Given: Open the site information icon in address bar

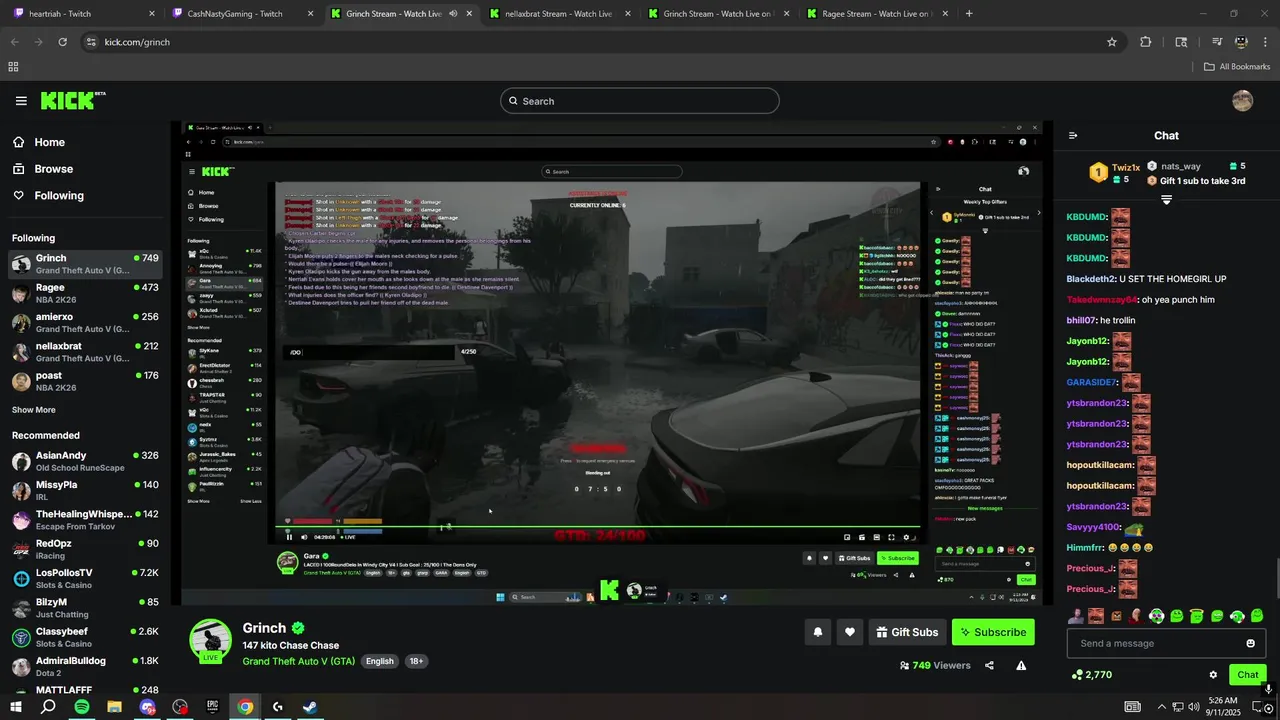Looking at the screenshot, I should [x=91, y=42].
